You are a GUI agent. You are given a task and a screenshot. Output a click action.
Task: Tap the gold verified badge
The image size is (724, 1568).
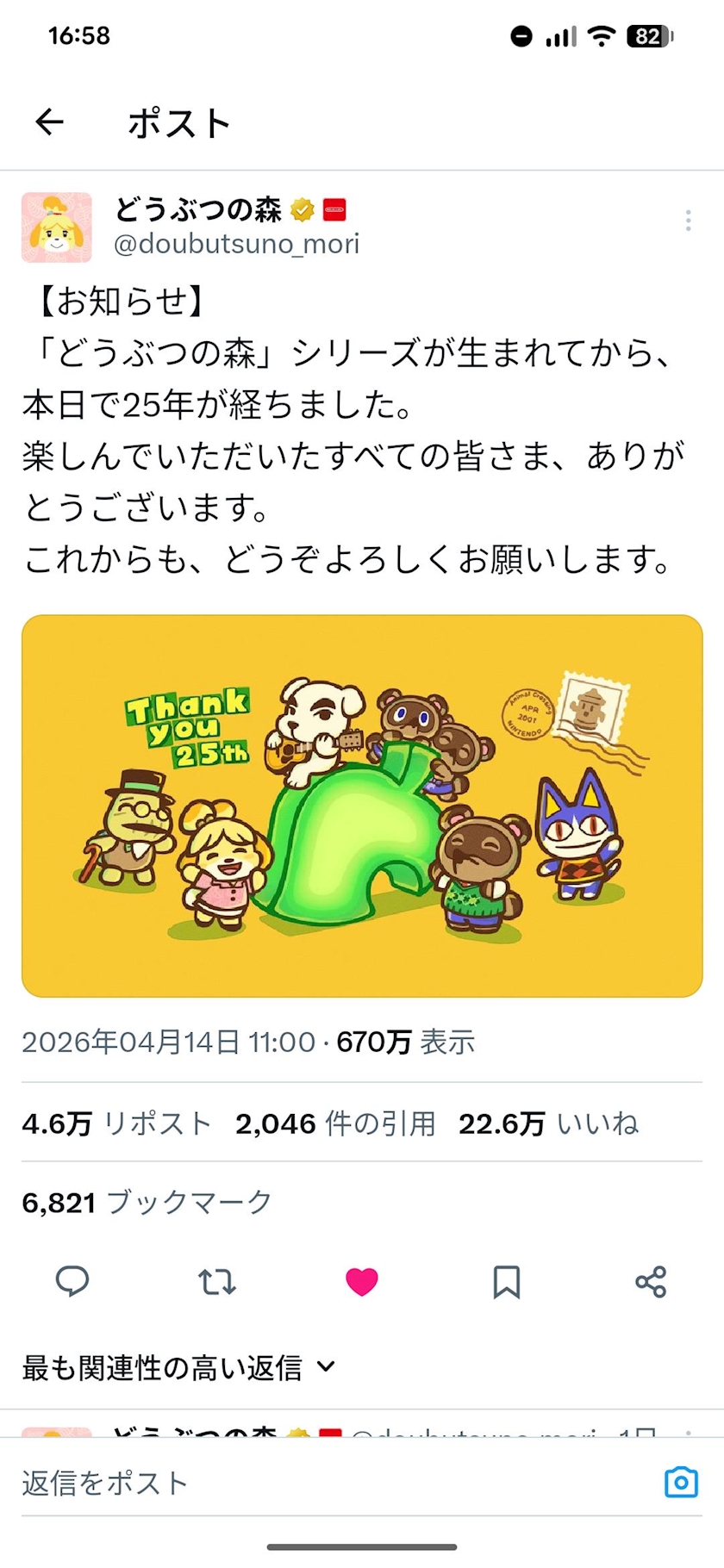(302, 209)
